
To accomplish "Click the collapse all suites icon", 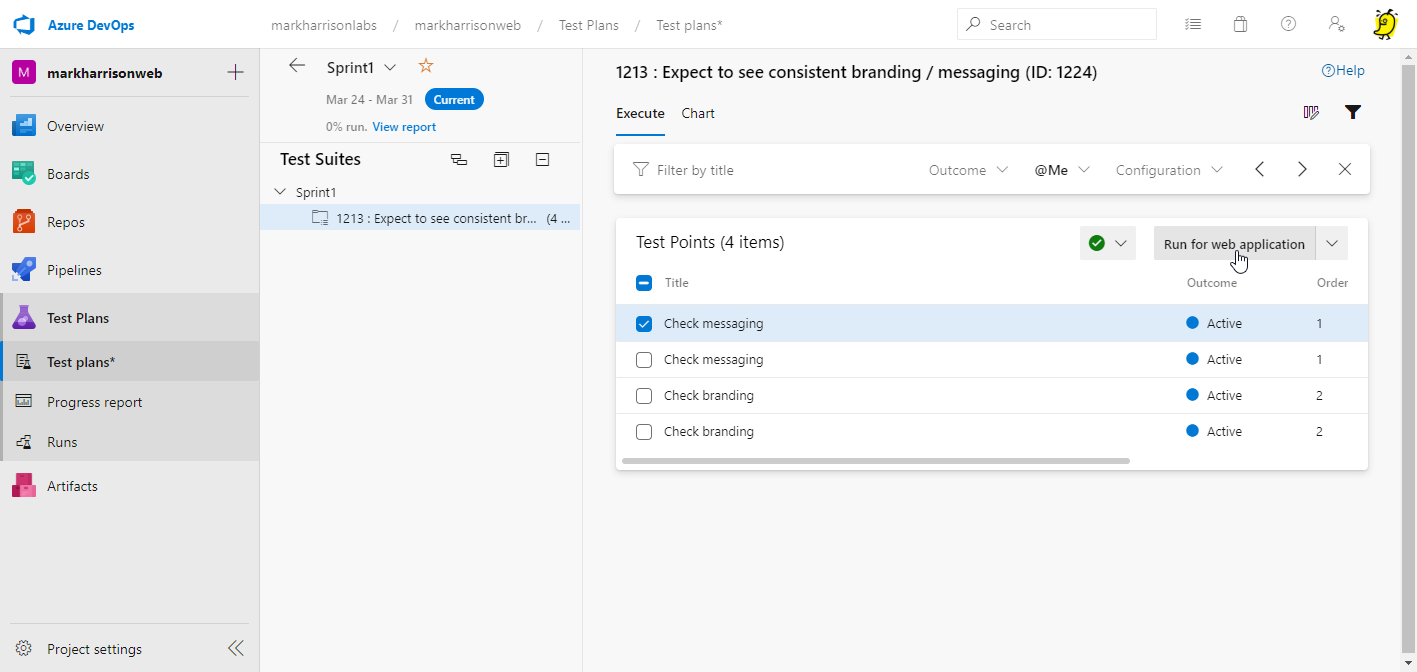I will pos(542,159).
